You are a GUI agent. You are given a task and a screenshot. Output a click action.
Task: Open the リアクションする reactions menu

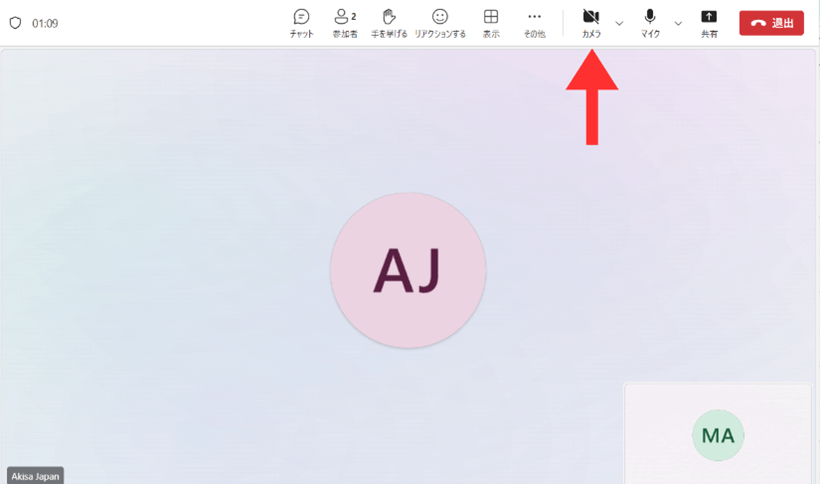click(440, 24)
